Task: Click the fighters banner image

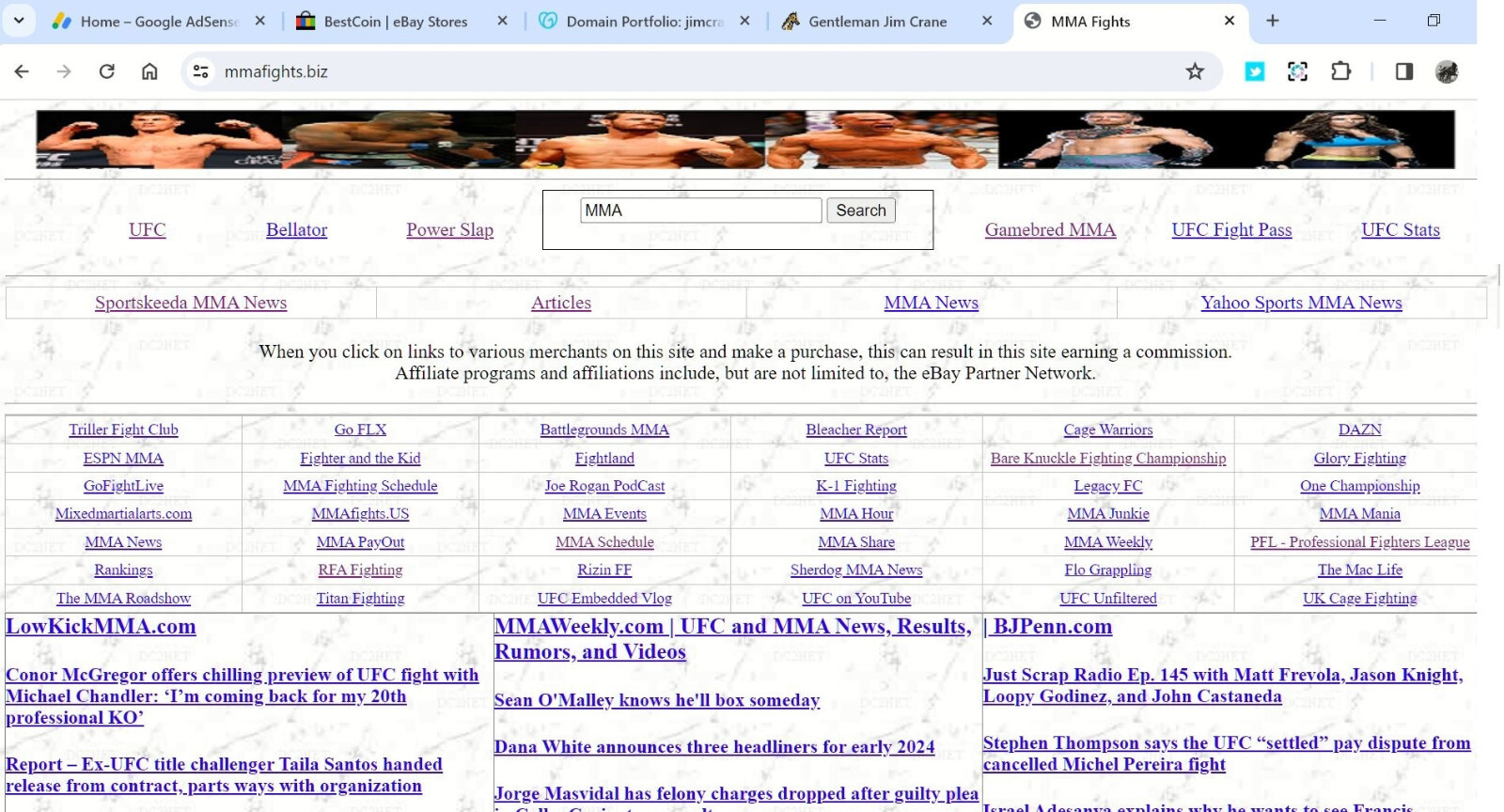Action: [x=745, y=139]
